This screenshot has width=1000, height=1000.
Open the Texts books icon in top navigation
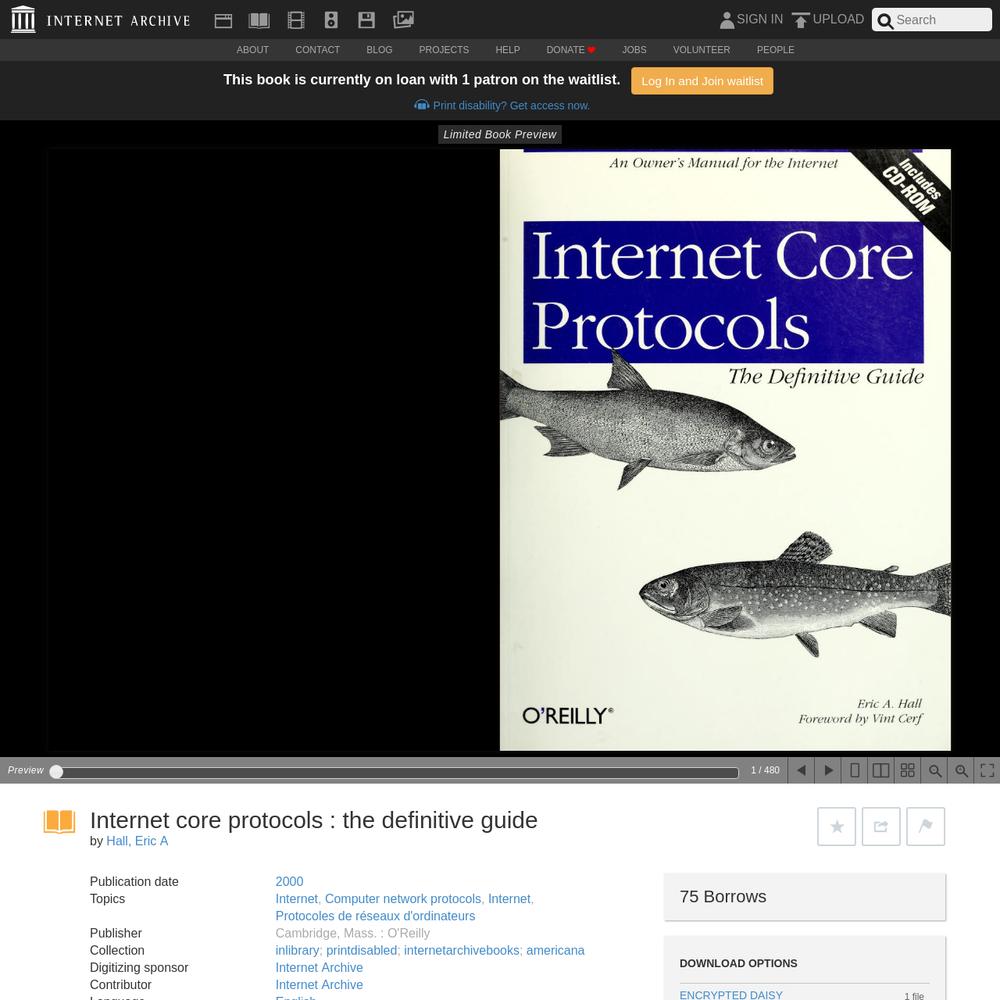tap(259, 20)
